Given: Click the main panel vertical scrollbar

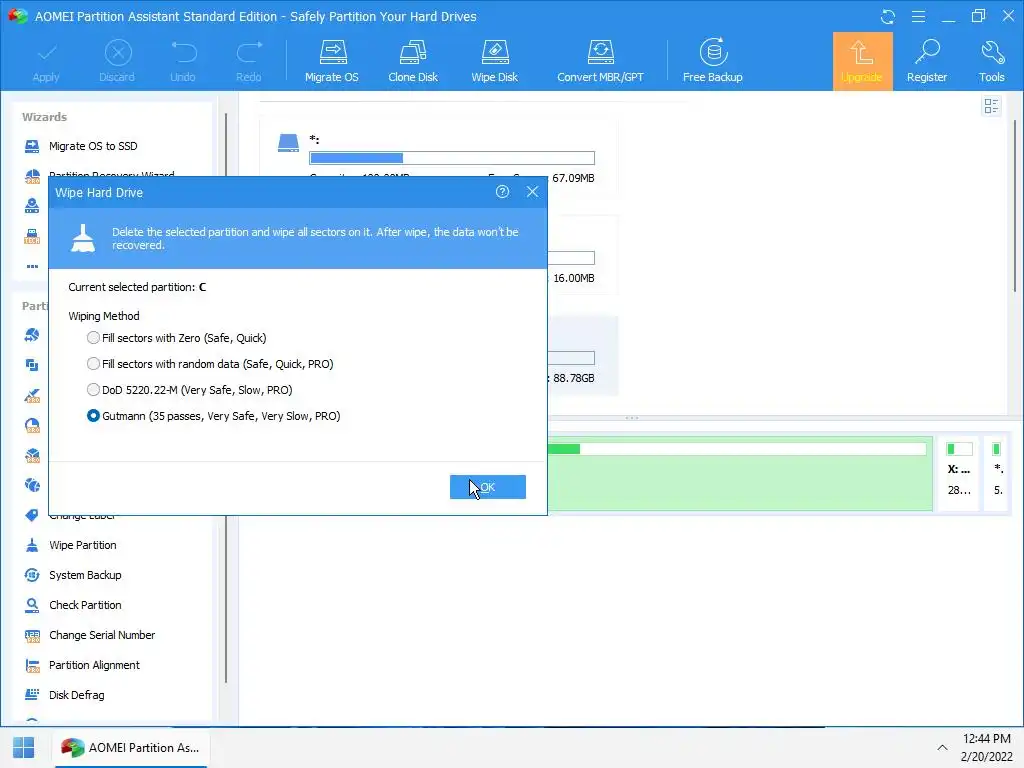Looking at the screenshot, I should pos(1014,206).
